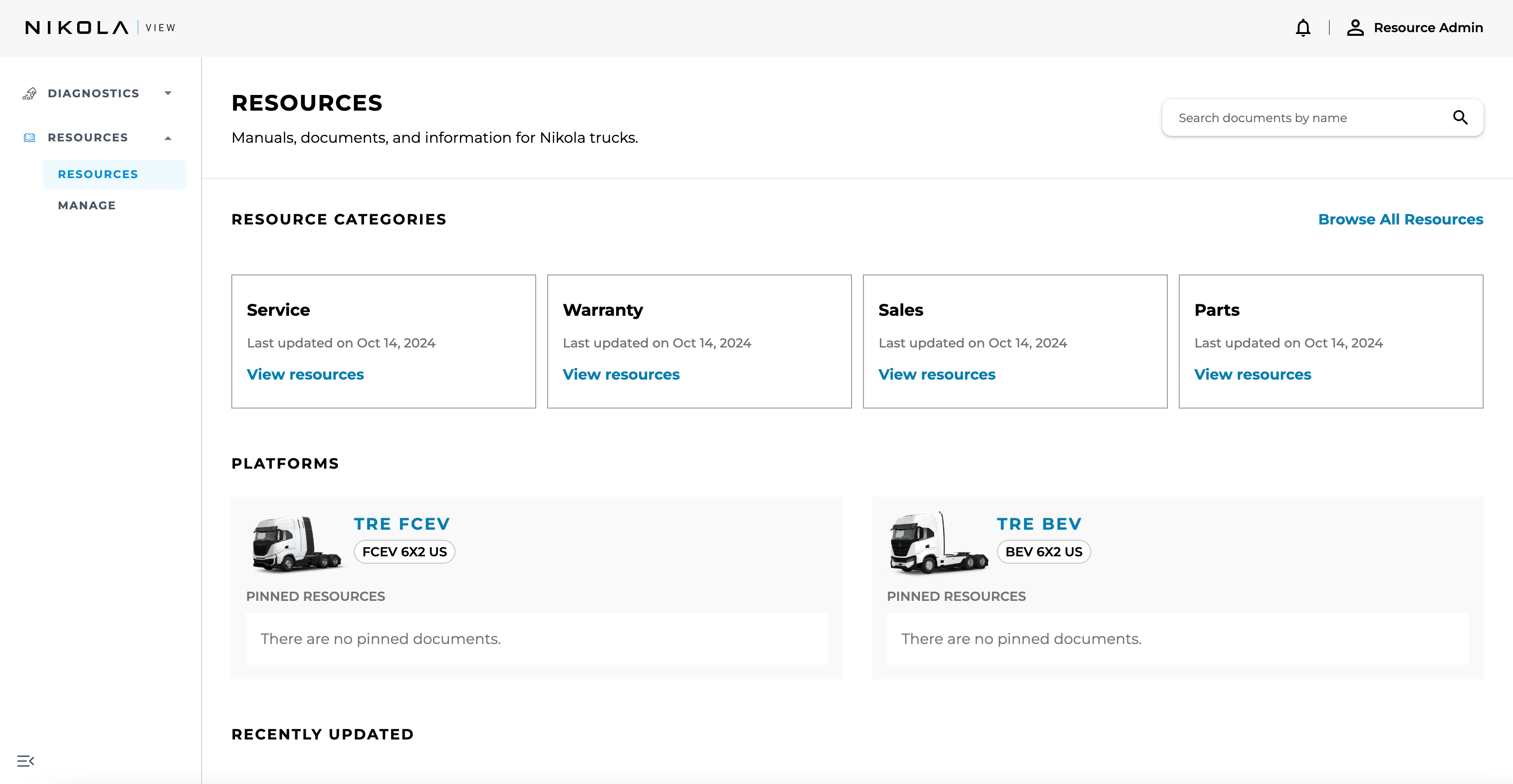Viewport: 1513px width, 784px height.
Task: Click the Service card title
Action: coord(278,310)
